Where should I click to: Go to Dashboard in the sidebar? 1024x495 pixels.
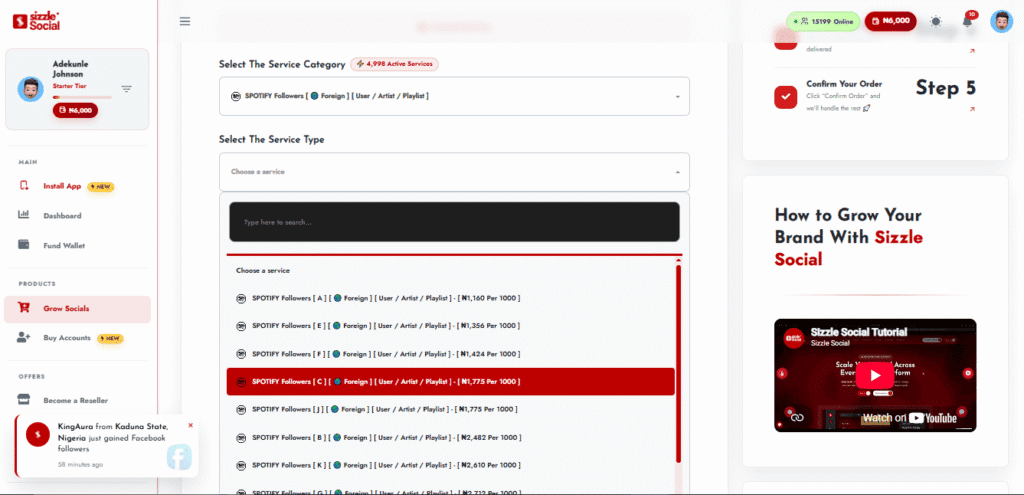63,216
